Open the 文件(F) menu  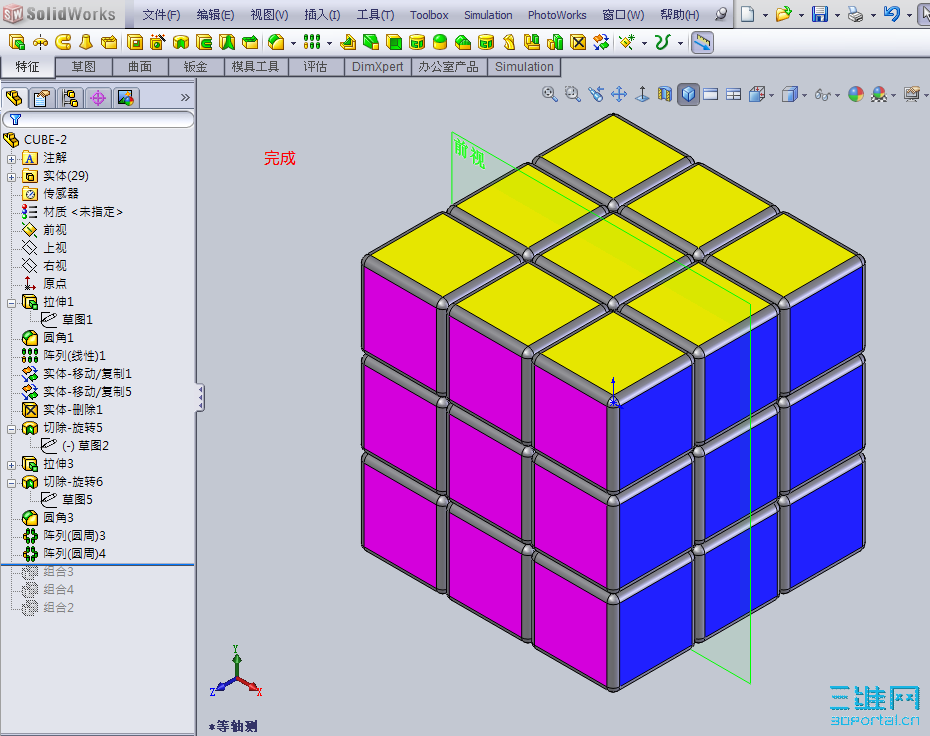coord(161,15)
